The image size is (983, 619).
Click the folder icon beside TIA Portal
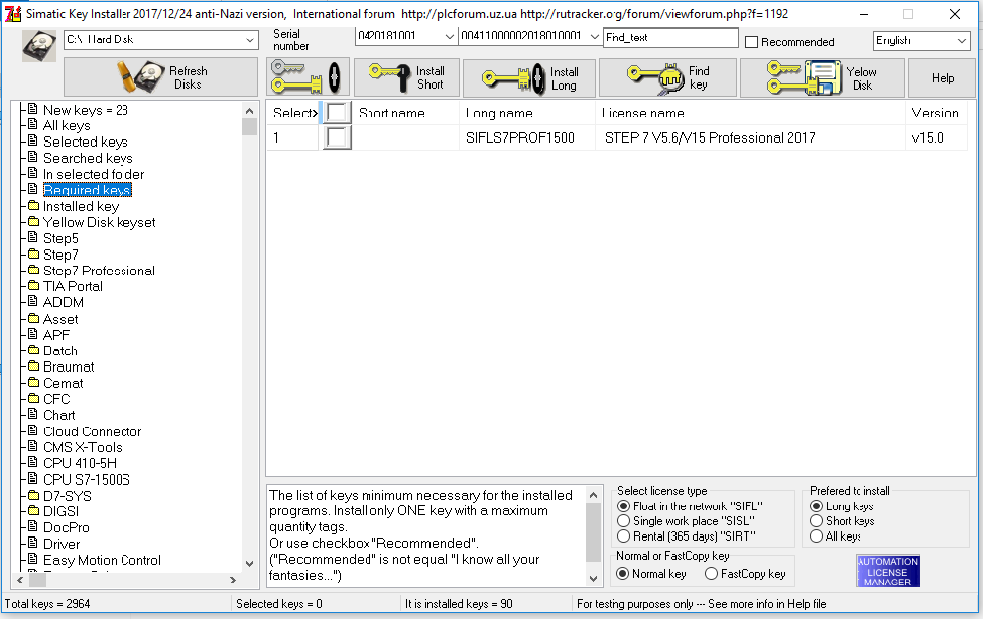point(33,286)
